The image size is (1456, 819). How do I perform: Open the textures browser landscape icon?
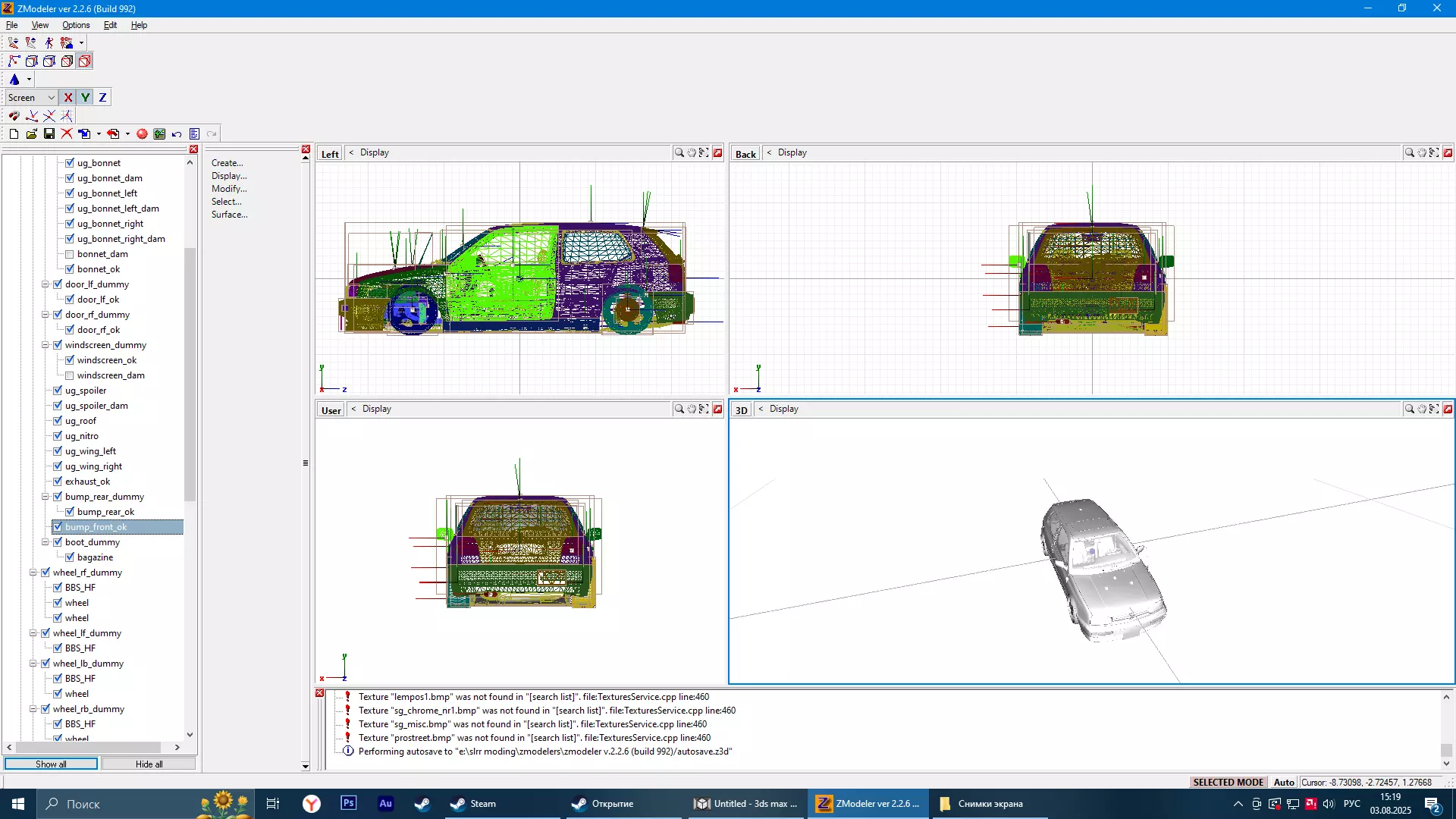[159, 134]
